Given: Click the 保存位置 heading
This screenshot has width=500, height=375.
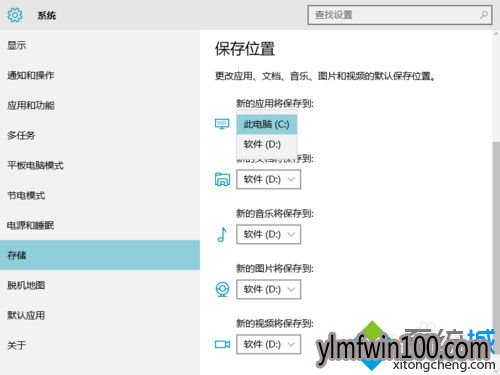Looking at the screenshot, I should [245, 49].
